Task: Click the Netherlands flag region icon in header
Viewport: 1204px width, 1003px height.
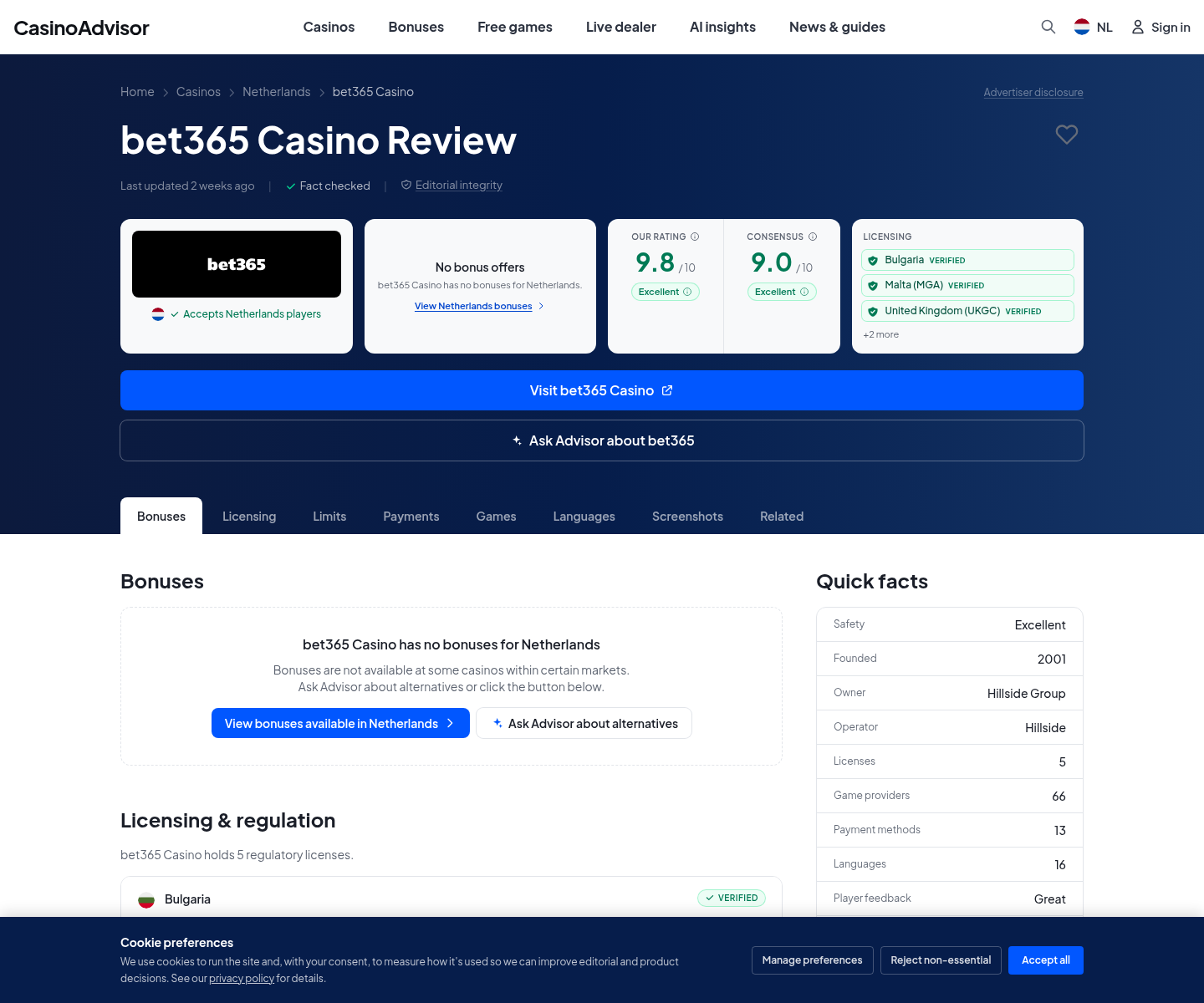Action: pos(1082,27)
